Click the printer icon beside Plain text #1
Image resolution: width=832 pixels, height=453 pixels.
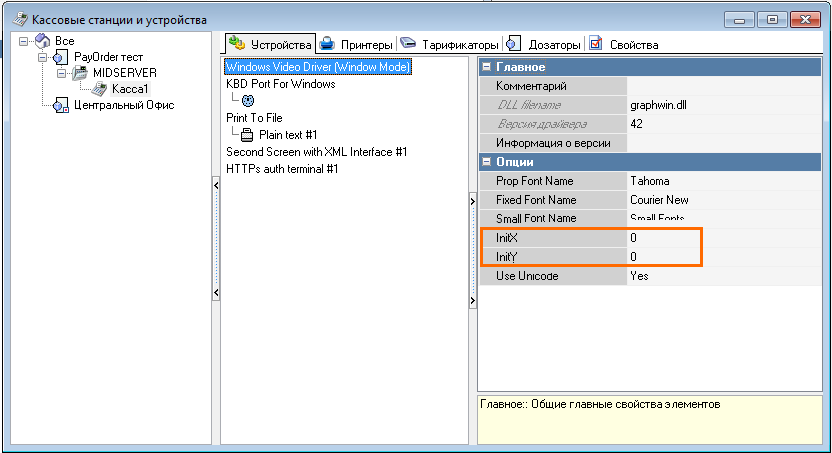point(247,134)
